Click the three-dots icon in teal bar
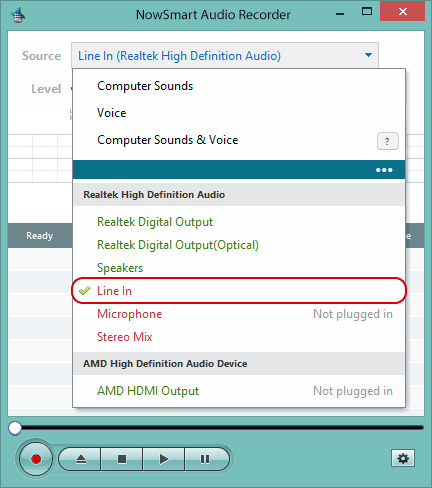The image size is (432, 488). point(384,170)
